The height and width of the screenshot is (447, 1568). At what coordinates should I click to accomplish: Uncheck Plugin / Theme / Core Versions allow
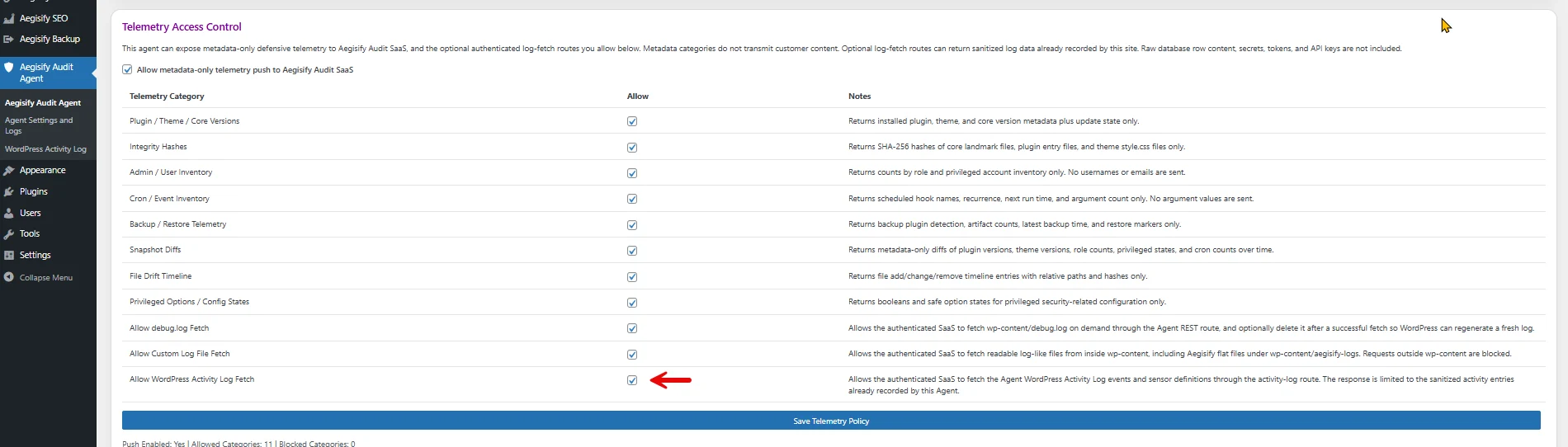click(632, 121)
